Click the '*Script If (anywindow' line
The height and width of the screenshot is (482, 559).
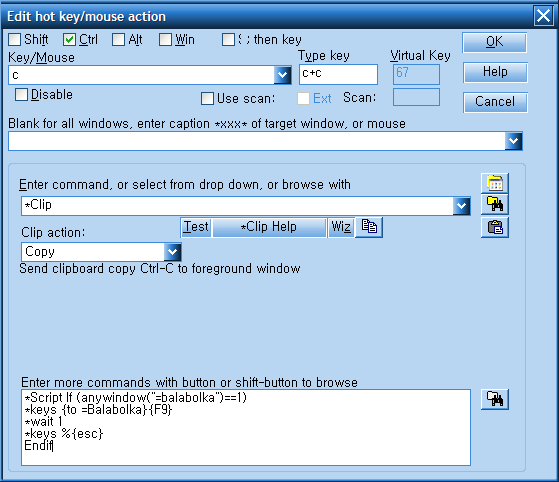[x=135, y=397]
